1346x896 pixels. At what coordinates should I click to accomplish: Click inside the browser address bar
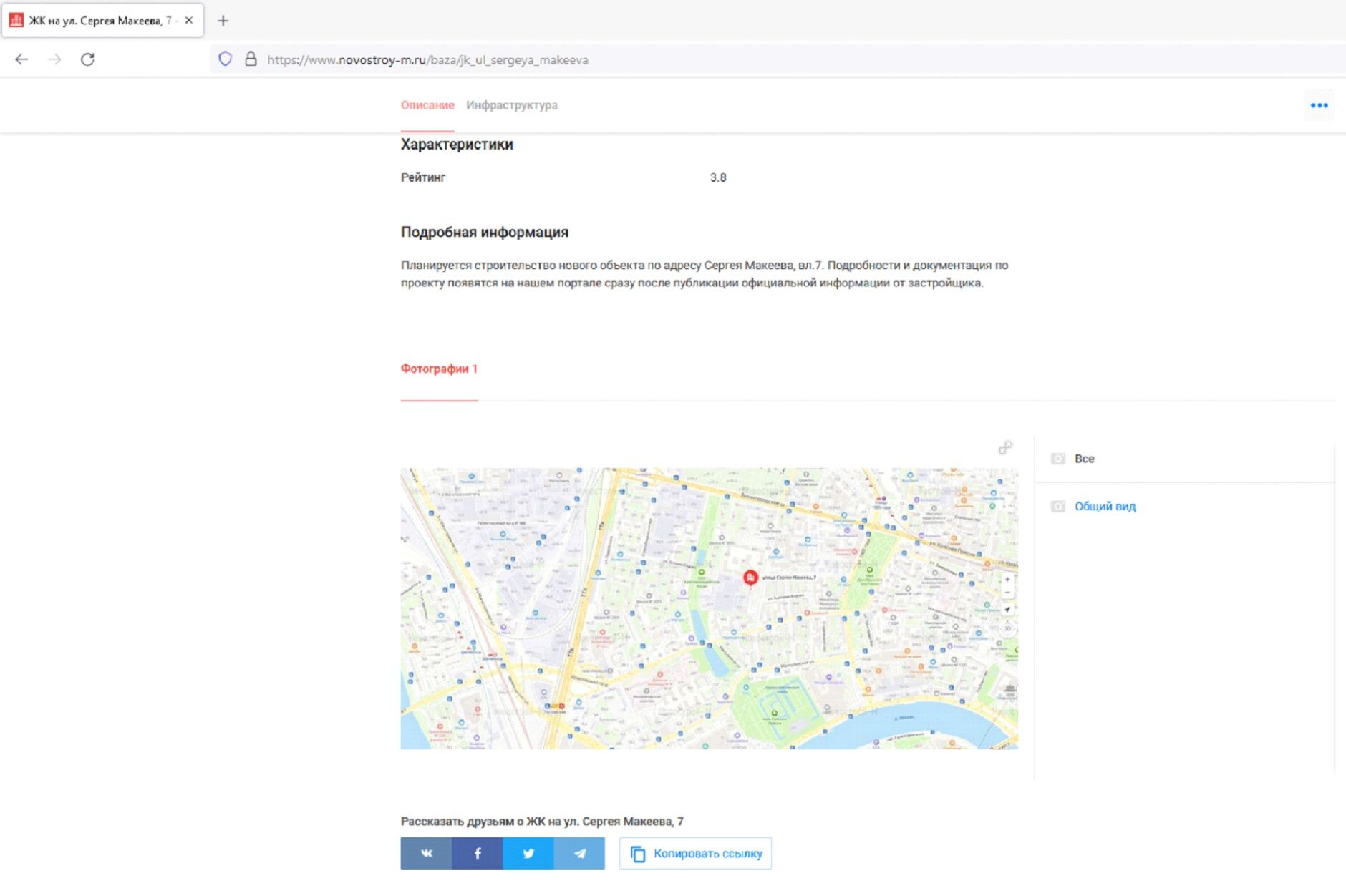point(501,60)
